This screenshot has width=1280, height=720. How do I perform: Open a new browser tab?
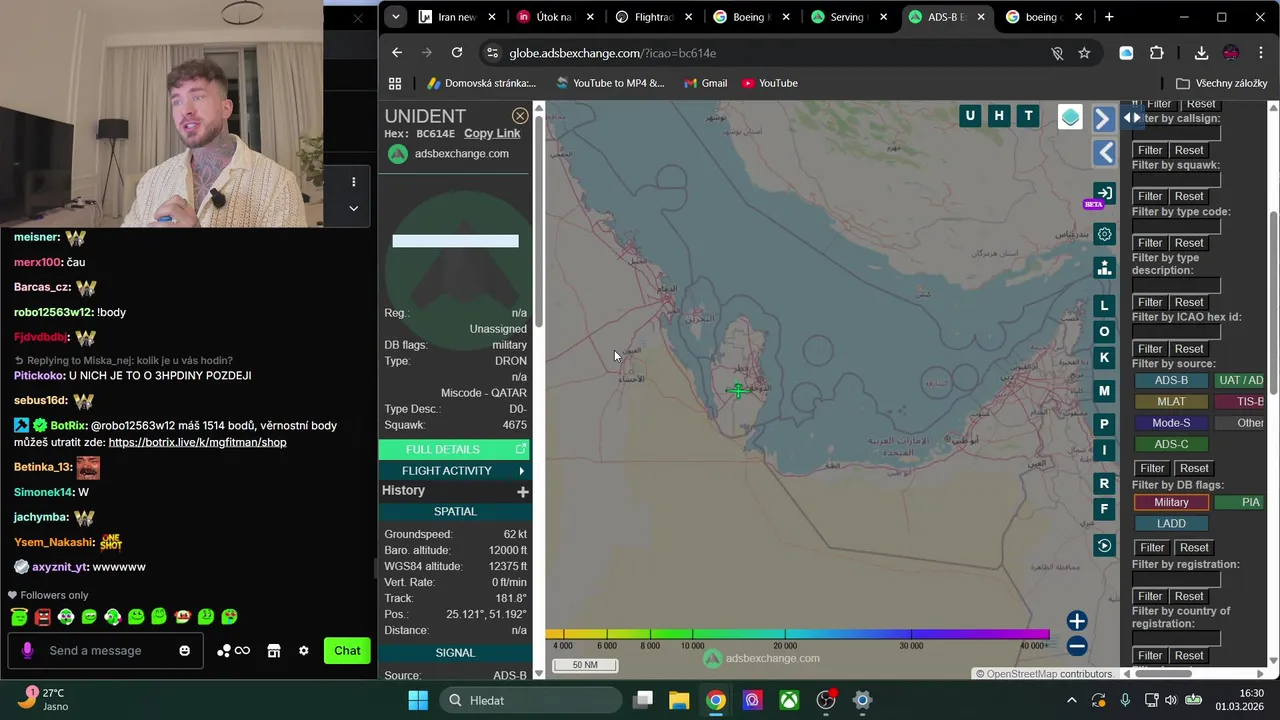[x=1109, y=17]
